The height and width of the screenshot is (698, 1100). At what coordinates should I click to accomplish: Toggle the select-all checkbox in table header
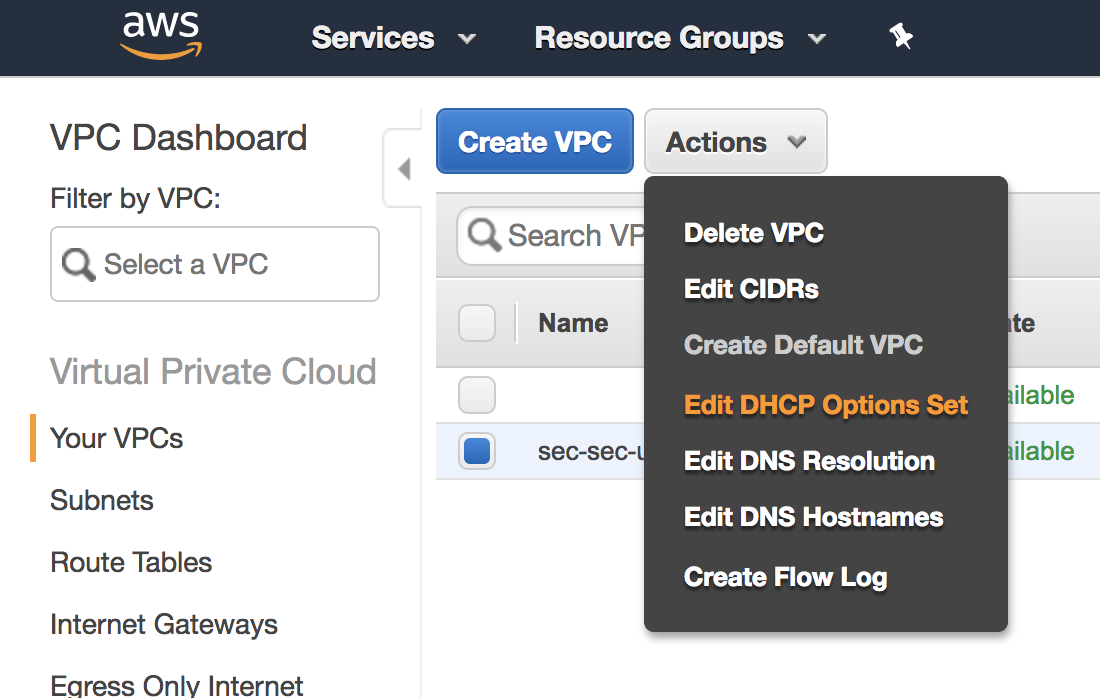click(x=477, y=323)
